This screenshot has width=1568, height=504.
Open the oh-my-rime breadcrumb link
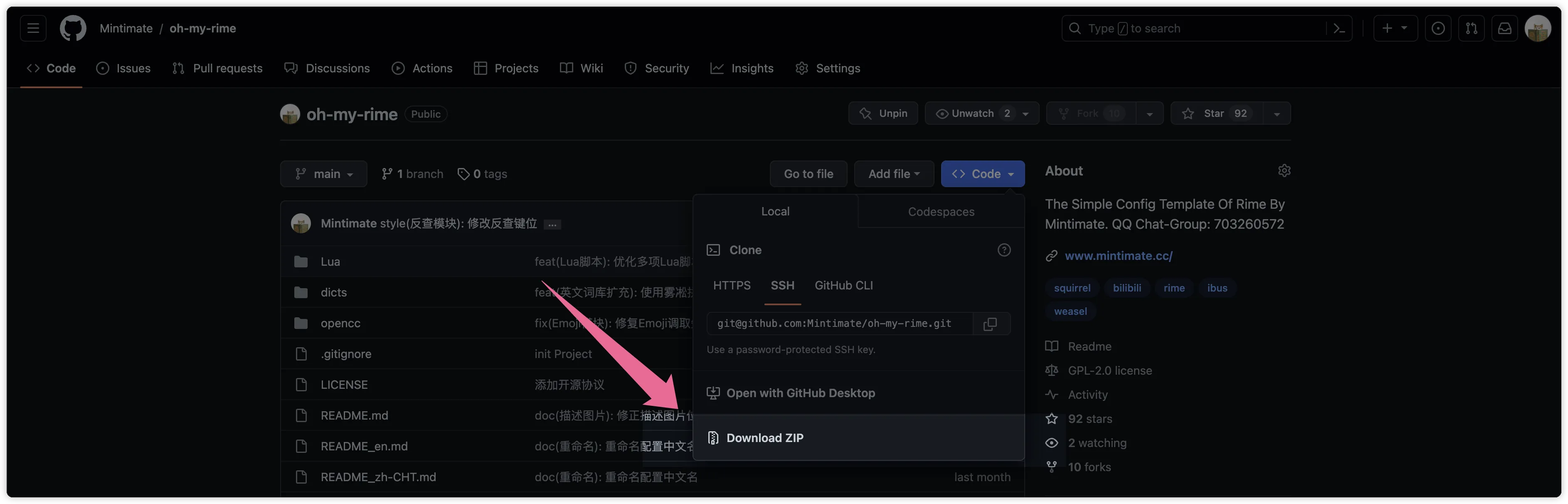click(x=203, y=28)
